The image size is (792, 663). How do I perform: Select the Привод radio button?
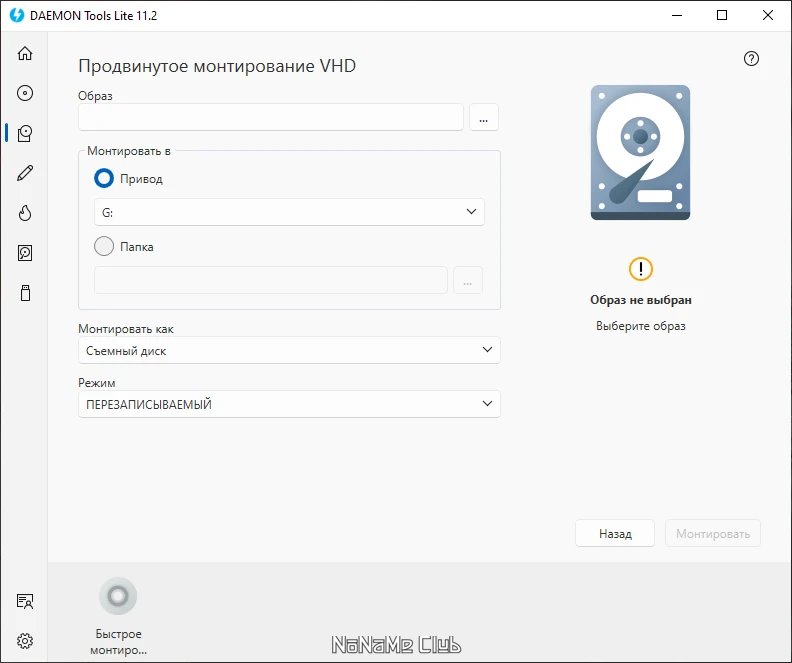(x=104, y=178)
